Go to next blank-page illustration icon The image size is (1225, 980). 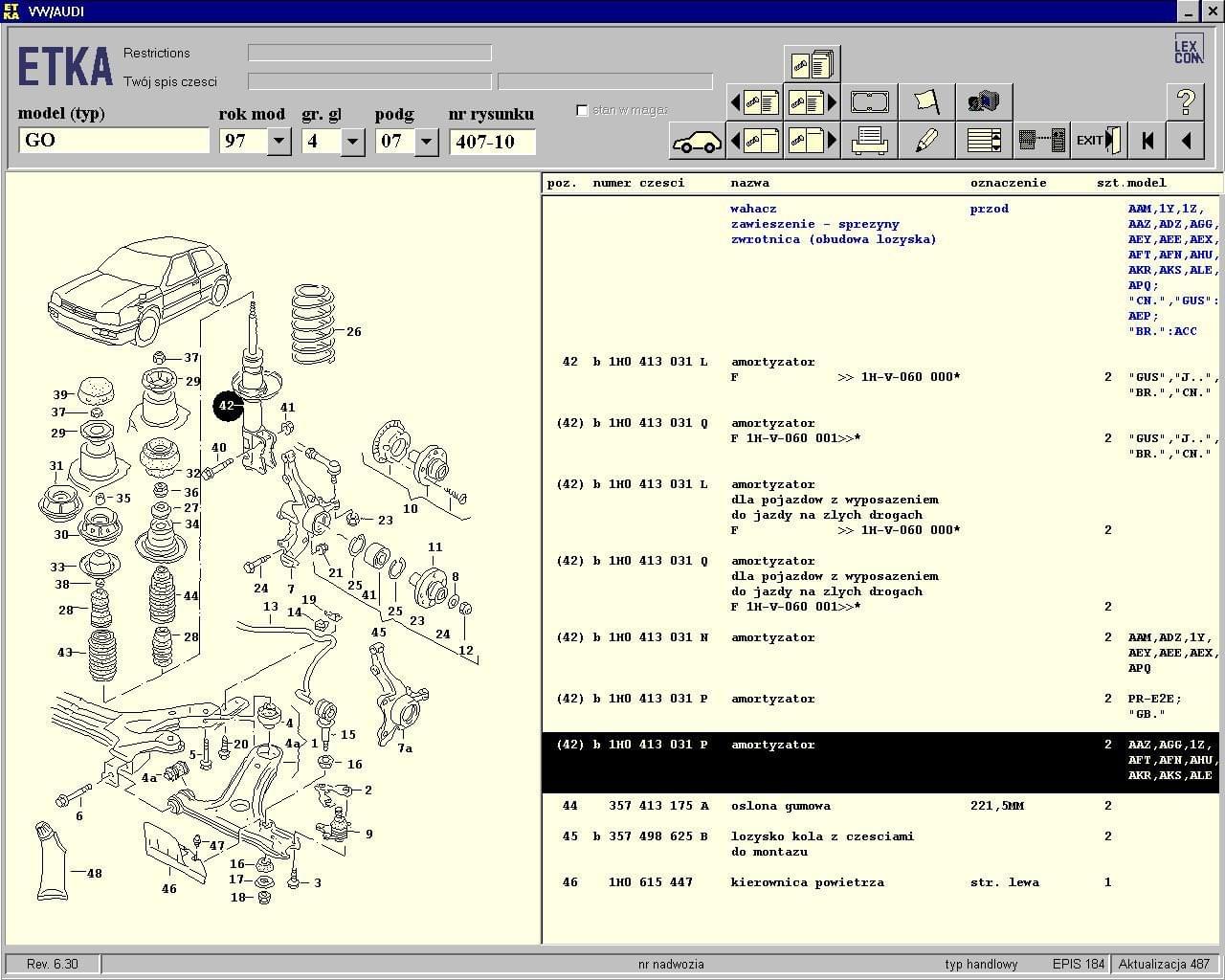[x=812, y=141]
